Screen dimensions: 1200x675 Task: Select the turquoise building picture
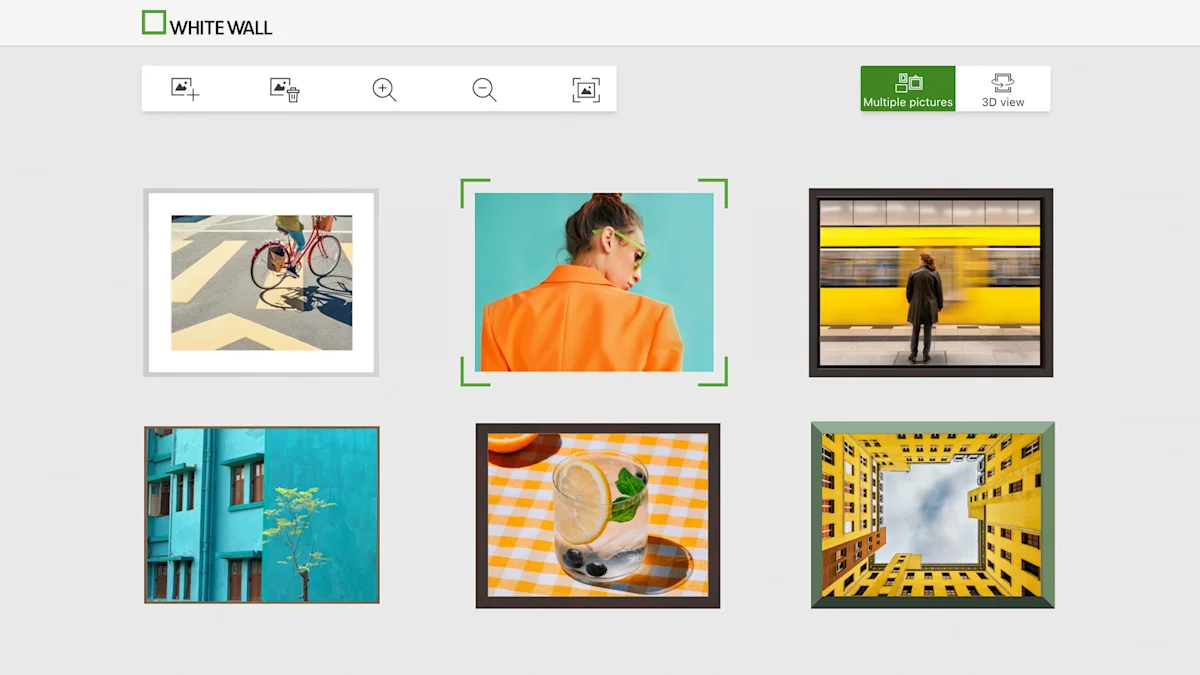262,515
